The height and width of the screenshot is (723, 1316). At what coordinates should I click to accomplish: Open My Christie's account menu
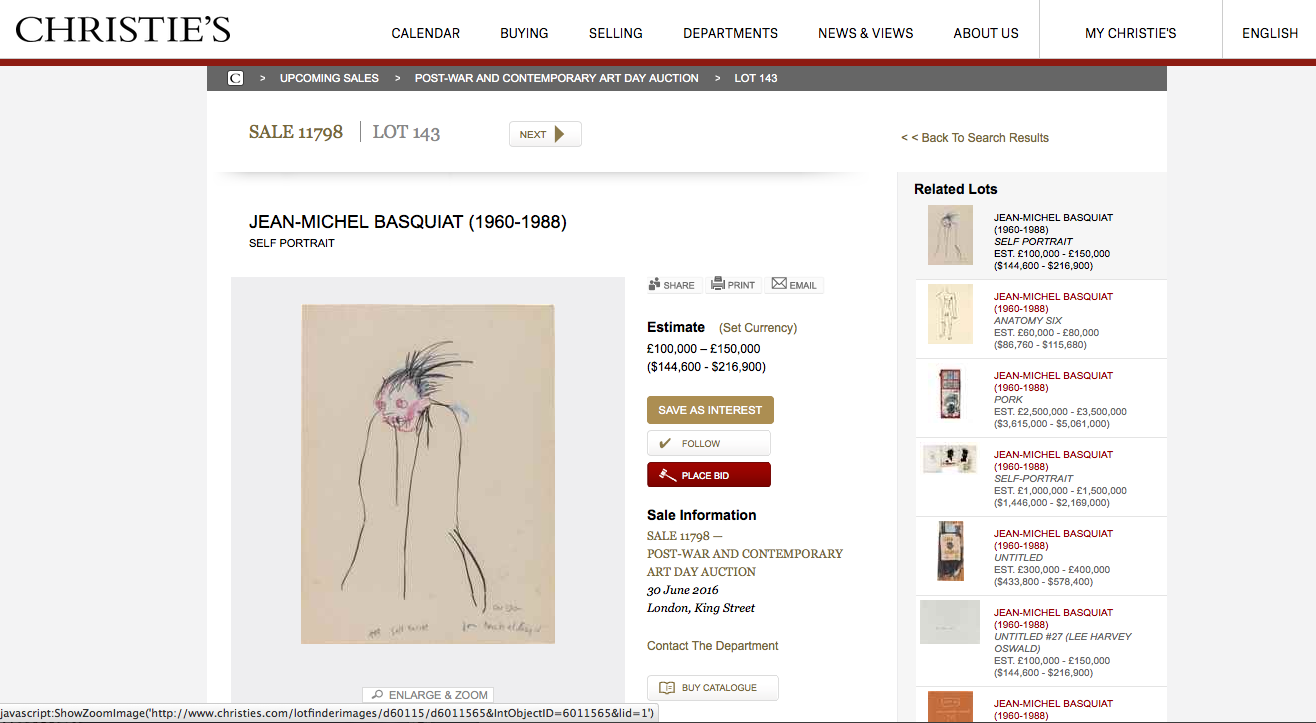[x=1130, y=33]
